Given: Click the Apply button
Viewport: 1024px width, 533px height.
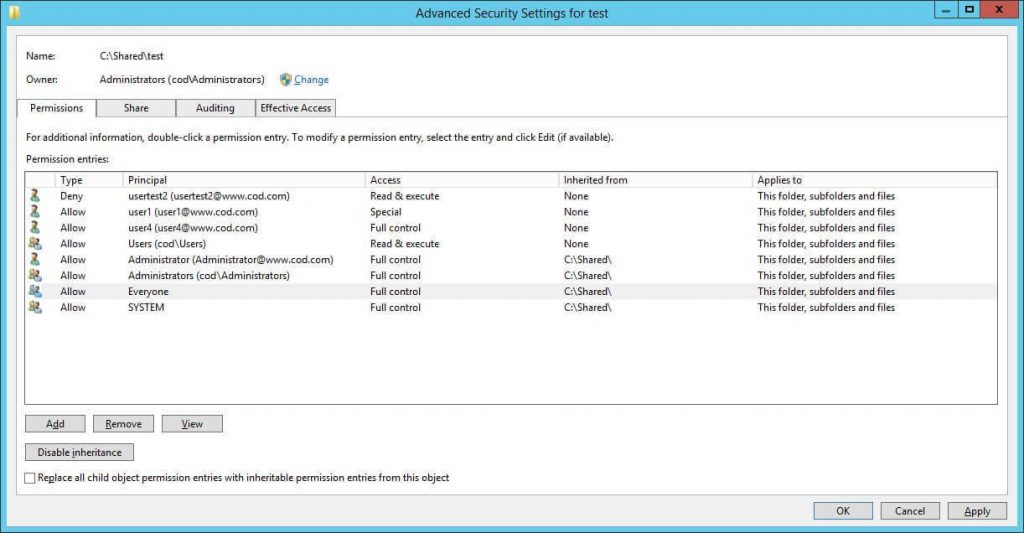Looking at the screenshot, I should [976, 511].
